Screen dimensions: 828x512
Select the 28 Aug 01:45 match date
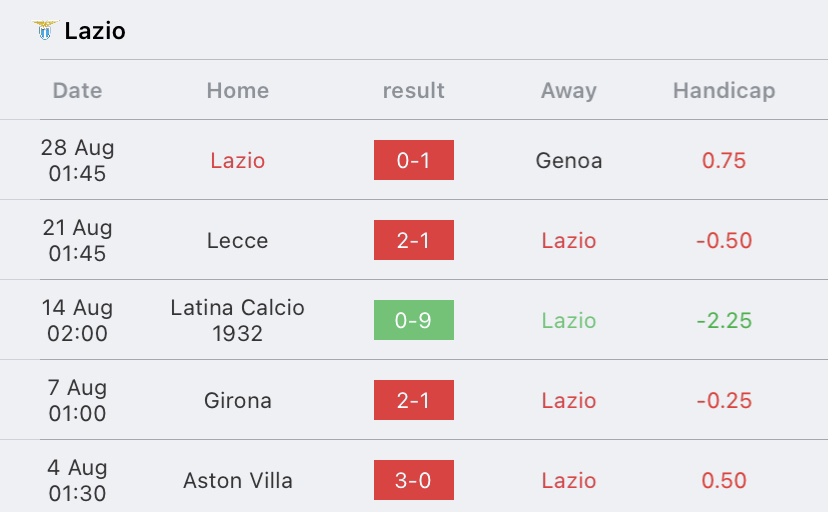(77, 160)
